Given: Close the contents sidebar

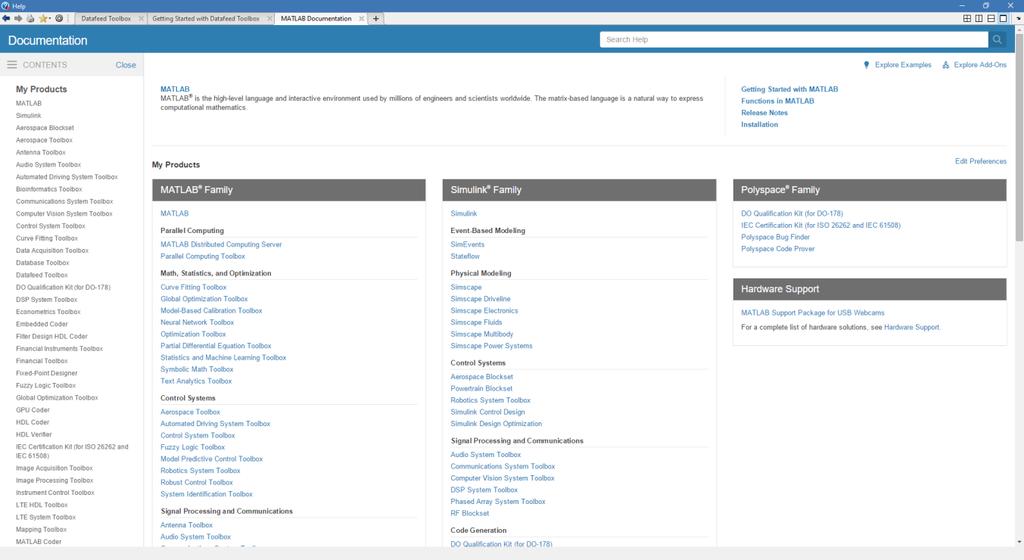Looking at the screenshot, I should click(126, 65).
